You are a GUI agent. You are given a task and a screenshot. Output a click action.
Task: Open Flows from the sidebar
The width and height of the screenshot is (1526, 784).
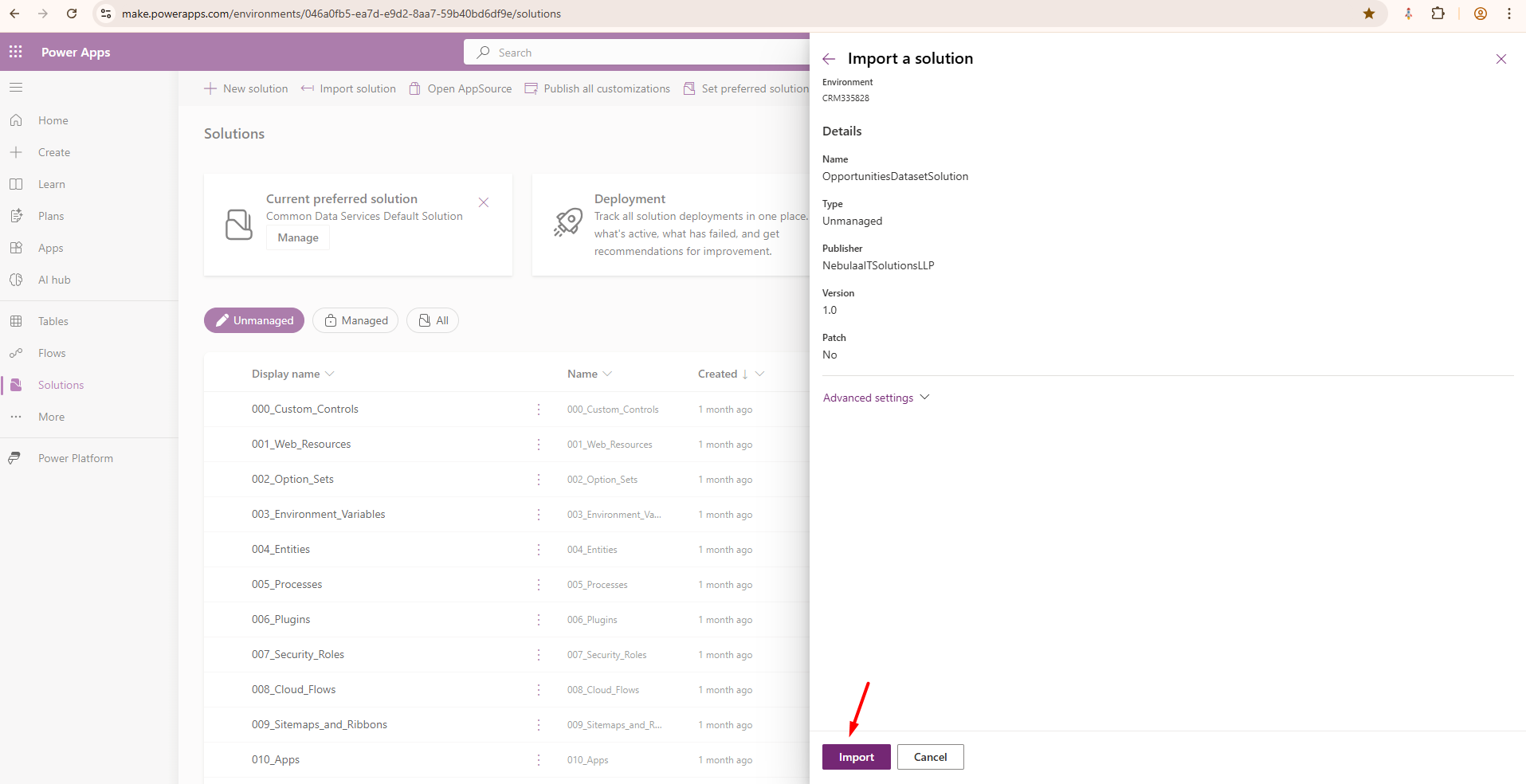click(x=52, y=353)
